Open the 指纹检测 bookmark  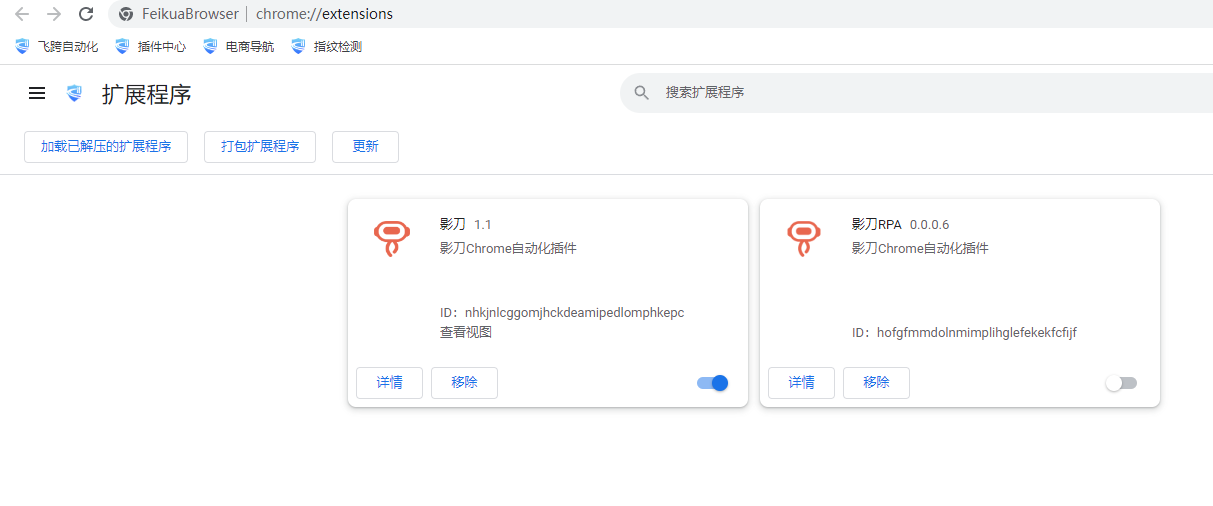[x=327, y=46]
